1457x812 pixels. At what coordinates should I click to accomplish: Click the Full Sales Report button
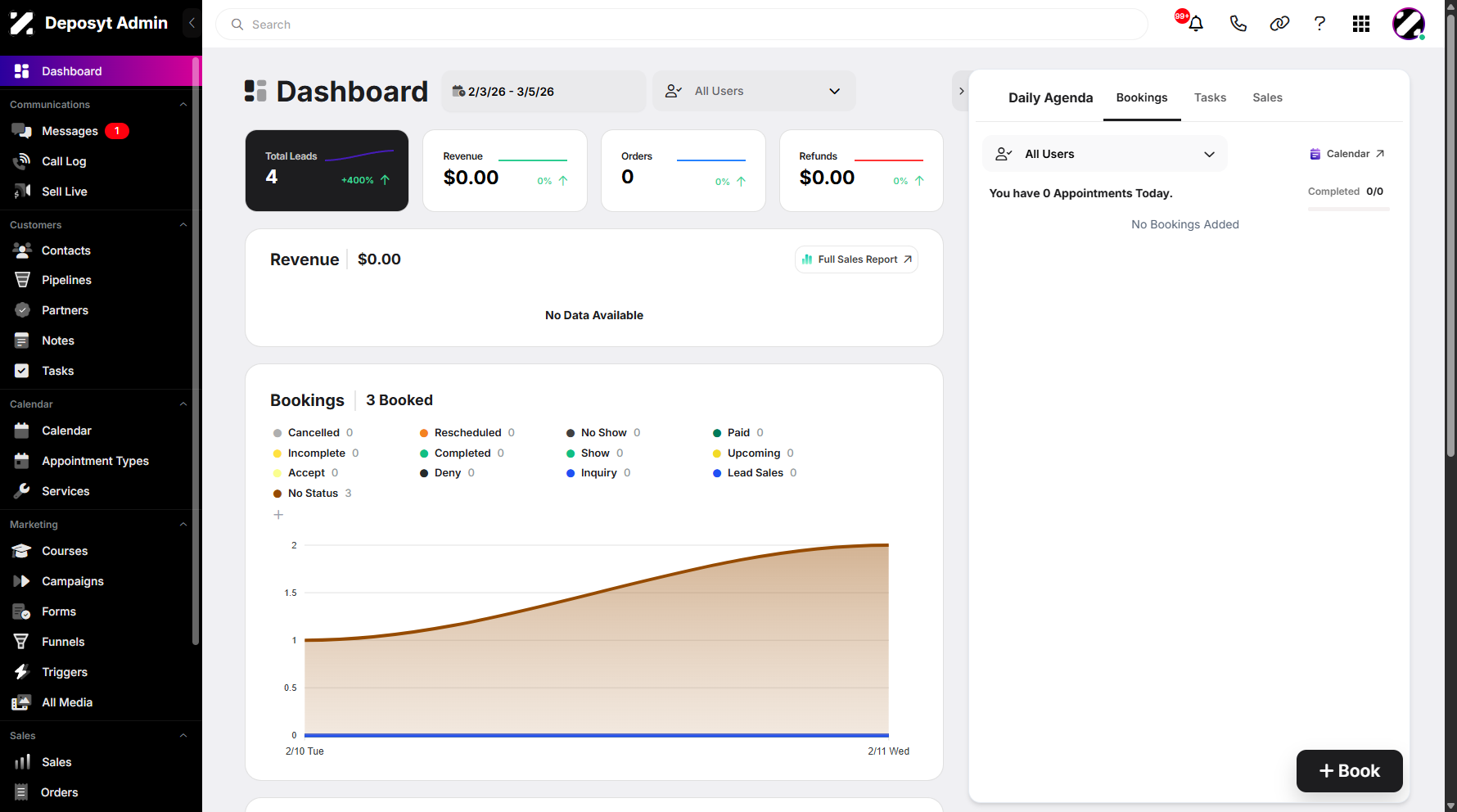pyautogui.click(x=856, y=259)
